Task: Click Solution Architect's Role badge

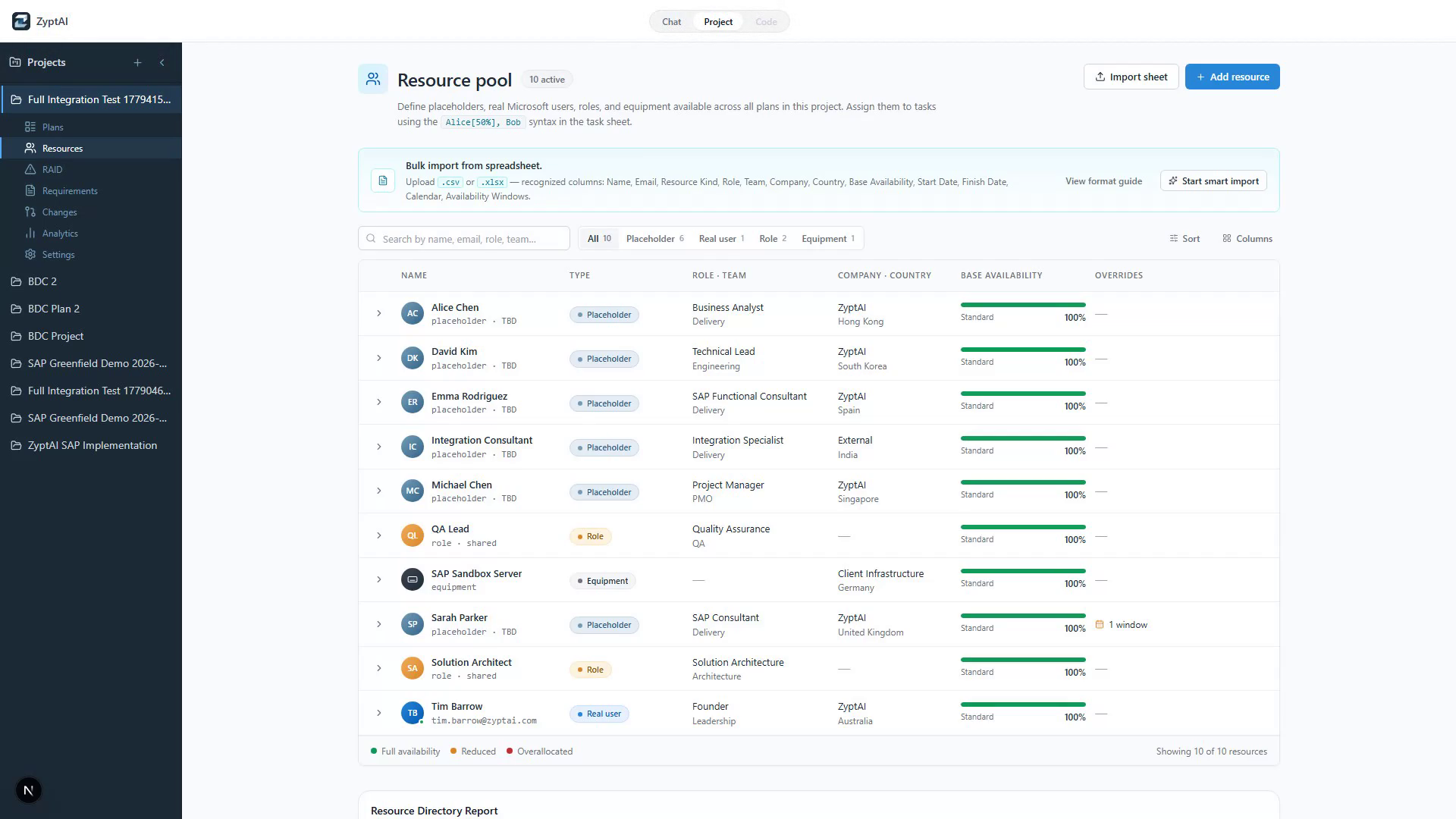Action: pyautogui.click(x=591, y=670)
